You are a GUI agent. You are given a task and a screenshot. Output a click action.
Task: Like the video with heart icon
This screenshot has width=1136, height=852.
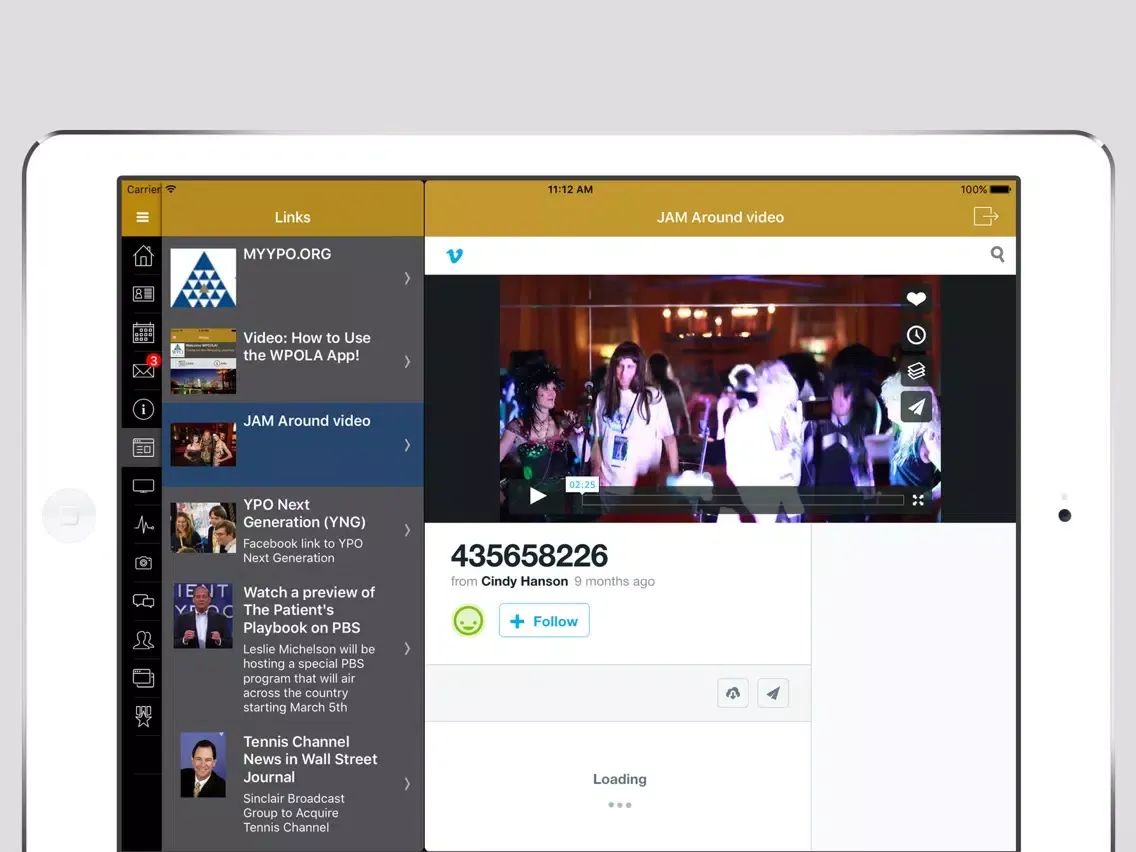tap(916, 298)
